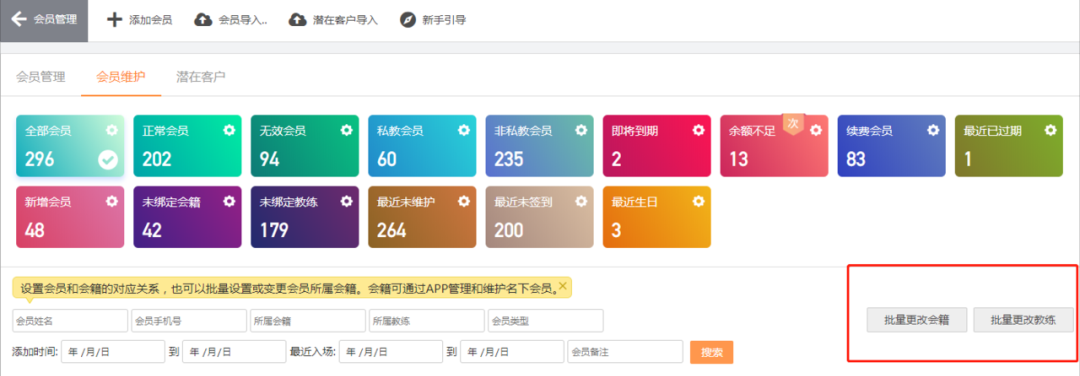Select the 全部会员 card with checkmark
The height and width of the screenshot is (376, 1080).
pyautogui.click(x=70, y=146)
